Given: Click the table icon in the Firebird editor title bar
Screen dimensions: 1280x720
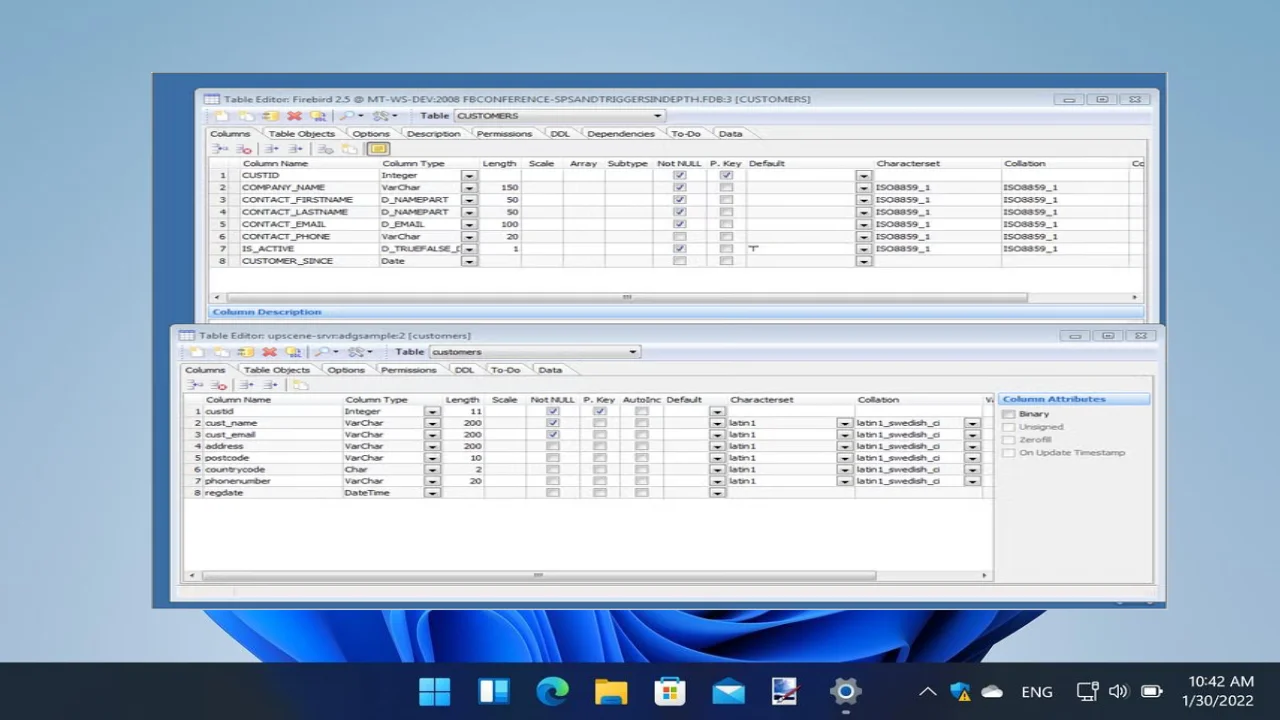Looking at the screenshot, I should click(x=211, y=99).
